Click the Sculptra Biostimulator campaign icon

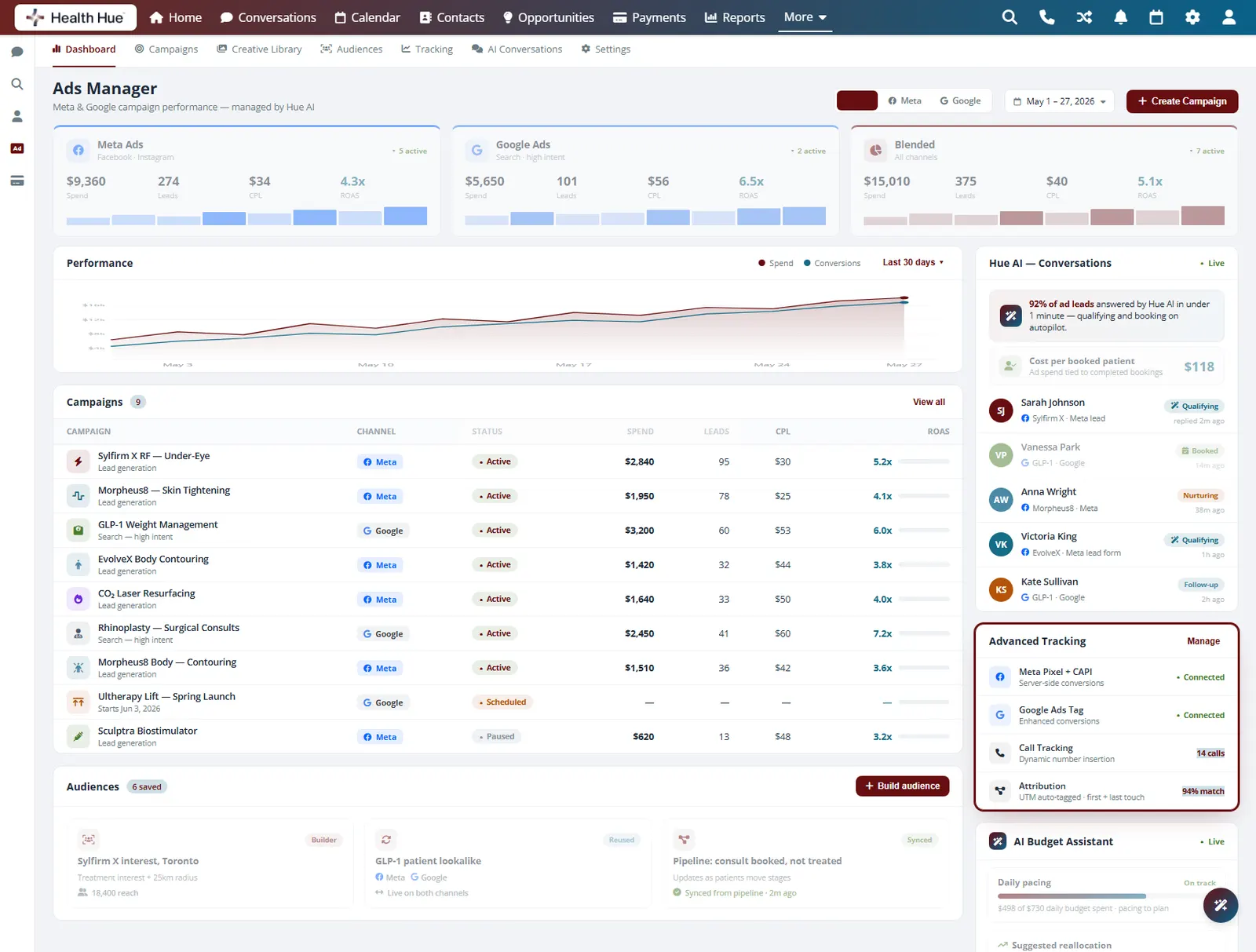pyautogui.click(x=78, y=736)
